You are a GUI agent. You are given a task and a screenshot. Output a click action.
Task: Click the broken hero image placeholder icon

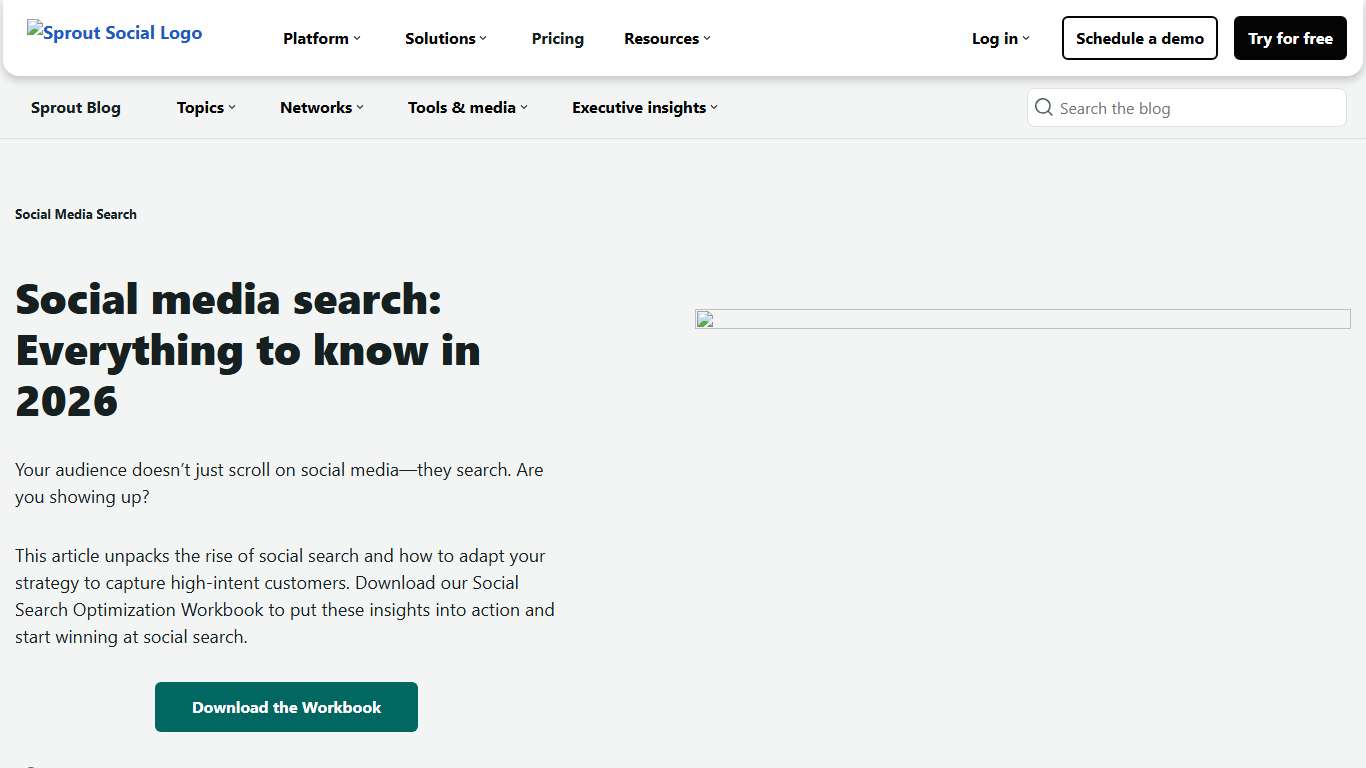[704, 319]
